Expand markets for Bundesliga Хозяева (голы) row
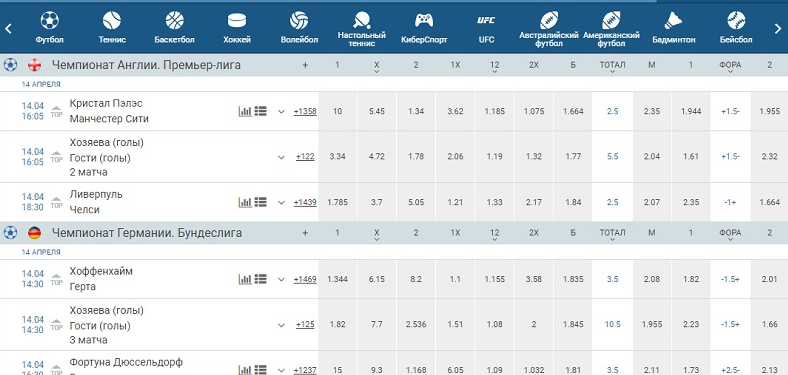788x375 pixels. 281,325
